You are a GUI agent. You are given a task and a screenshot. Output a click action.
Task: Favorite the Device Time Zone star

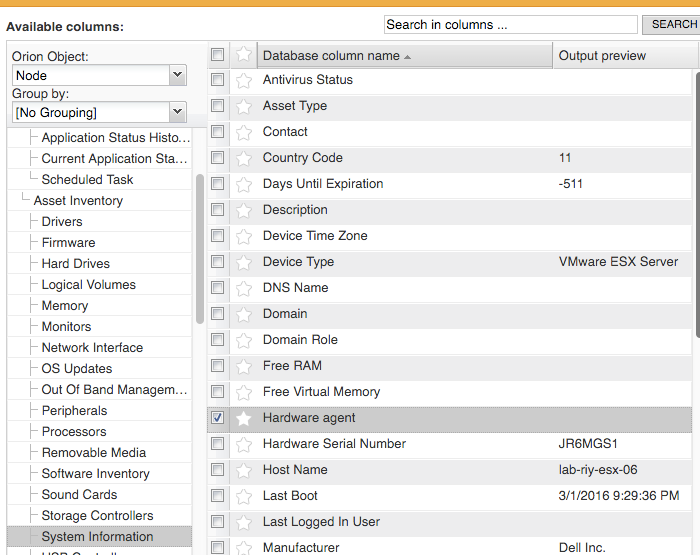tap(244, 236)
